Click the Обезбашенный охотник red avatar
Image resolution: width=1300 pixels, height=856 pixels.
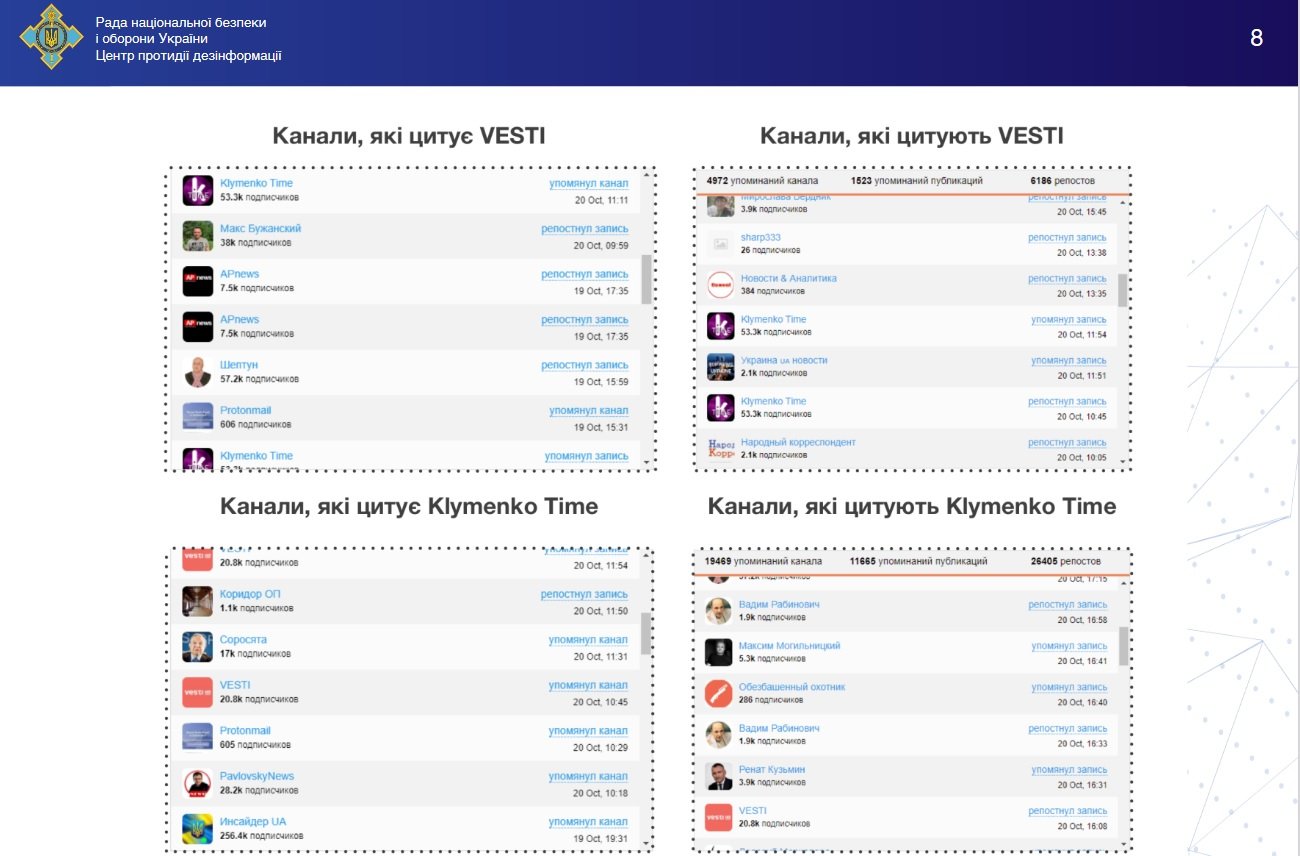(718, 693)
